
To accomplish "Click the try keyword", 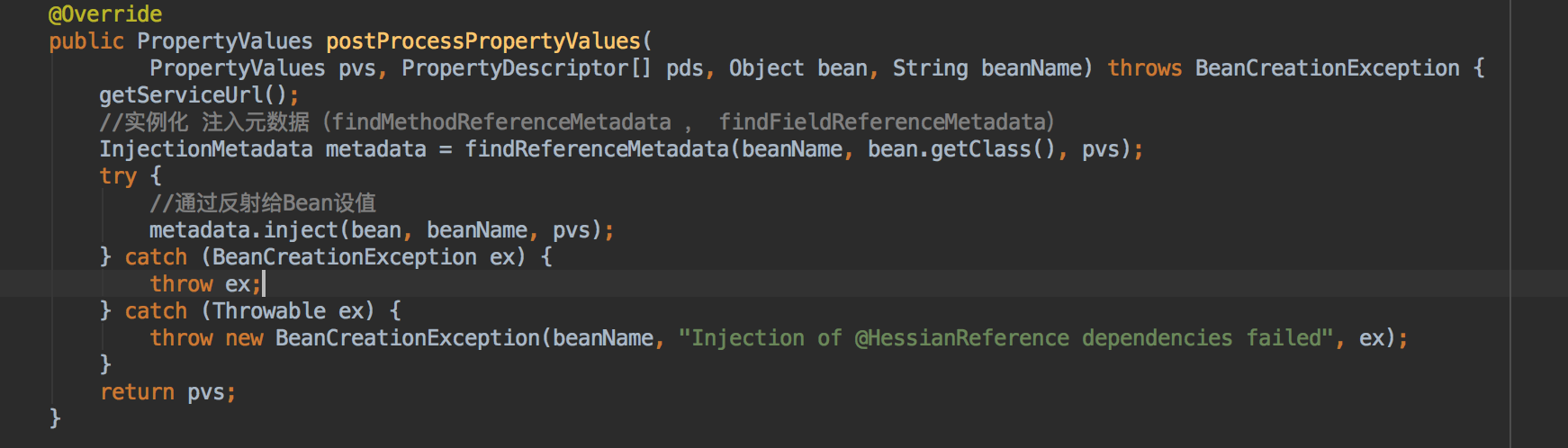I will click(118, 176).
